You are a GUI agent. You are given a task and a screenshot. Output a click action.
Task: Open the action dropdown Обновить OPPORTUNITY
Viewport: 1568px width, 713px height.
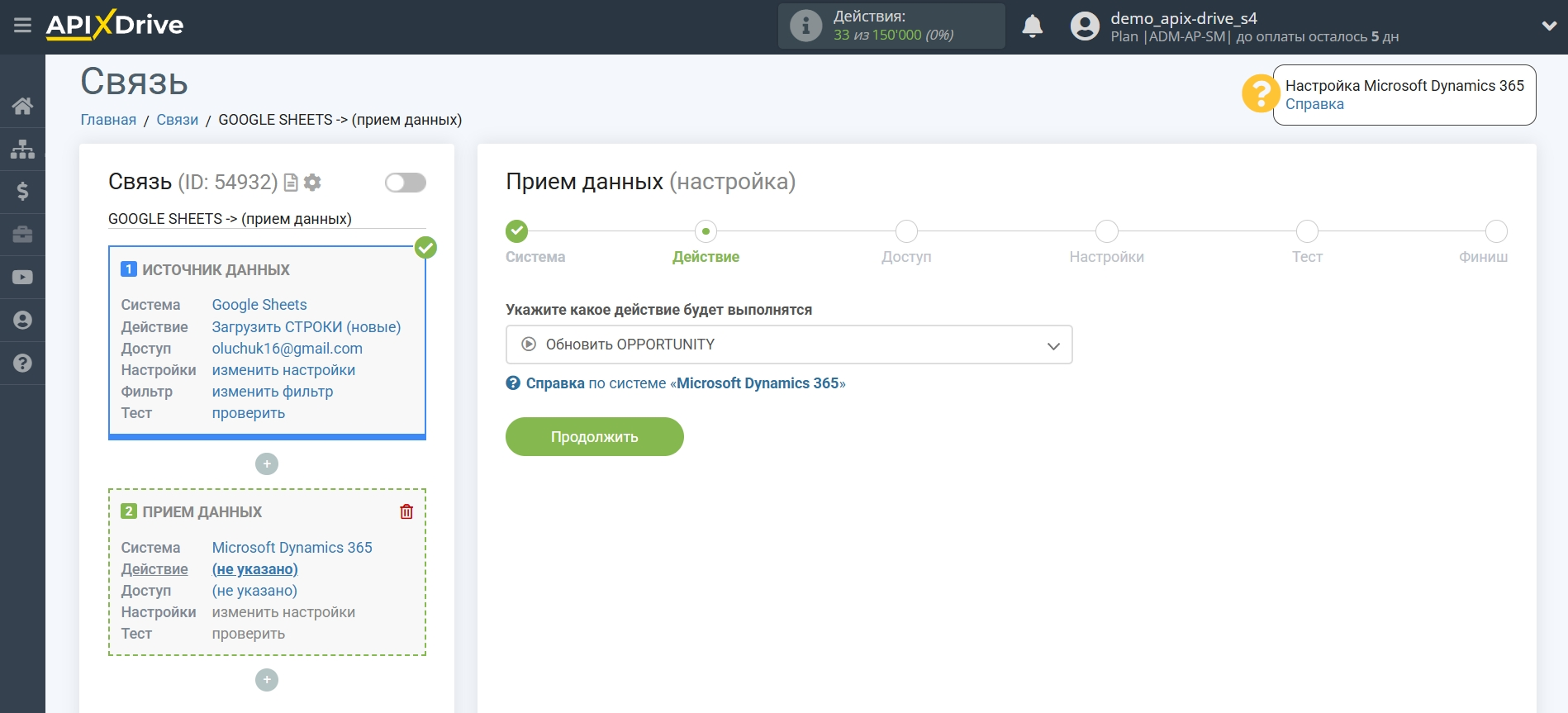click(789, 345)
